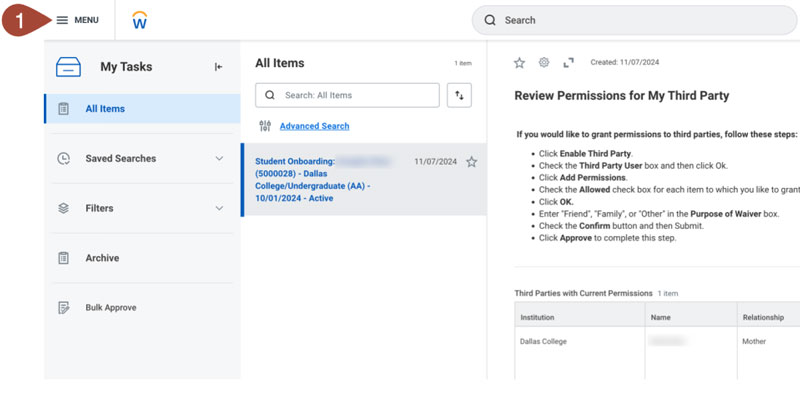The image size is (800, 400).
Task: Open the hamburger MENU icon
Action: click(x=62, y=20)
